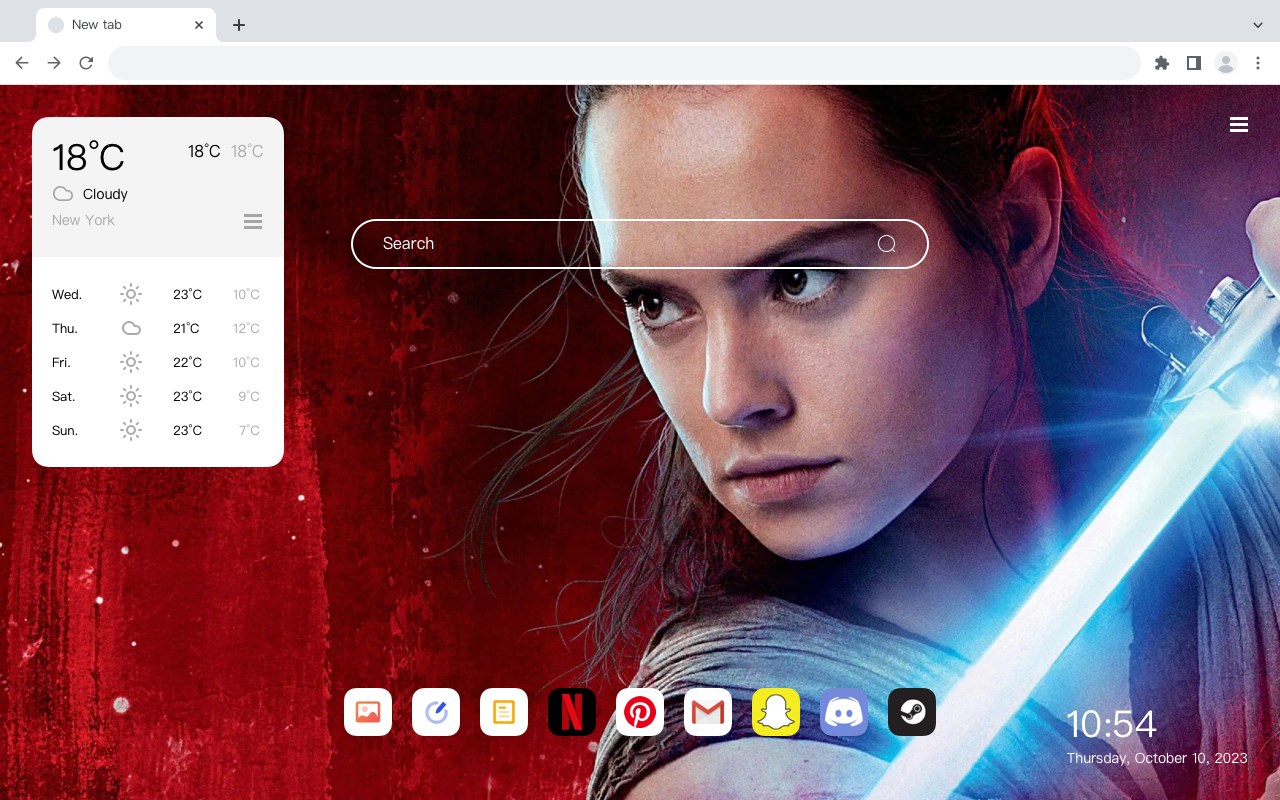Screen dimensions: 1280x800
Task: Open the Gmail shortcut
Action: pos(708,712)
